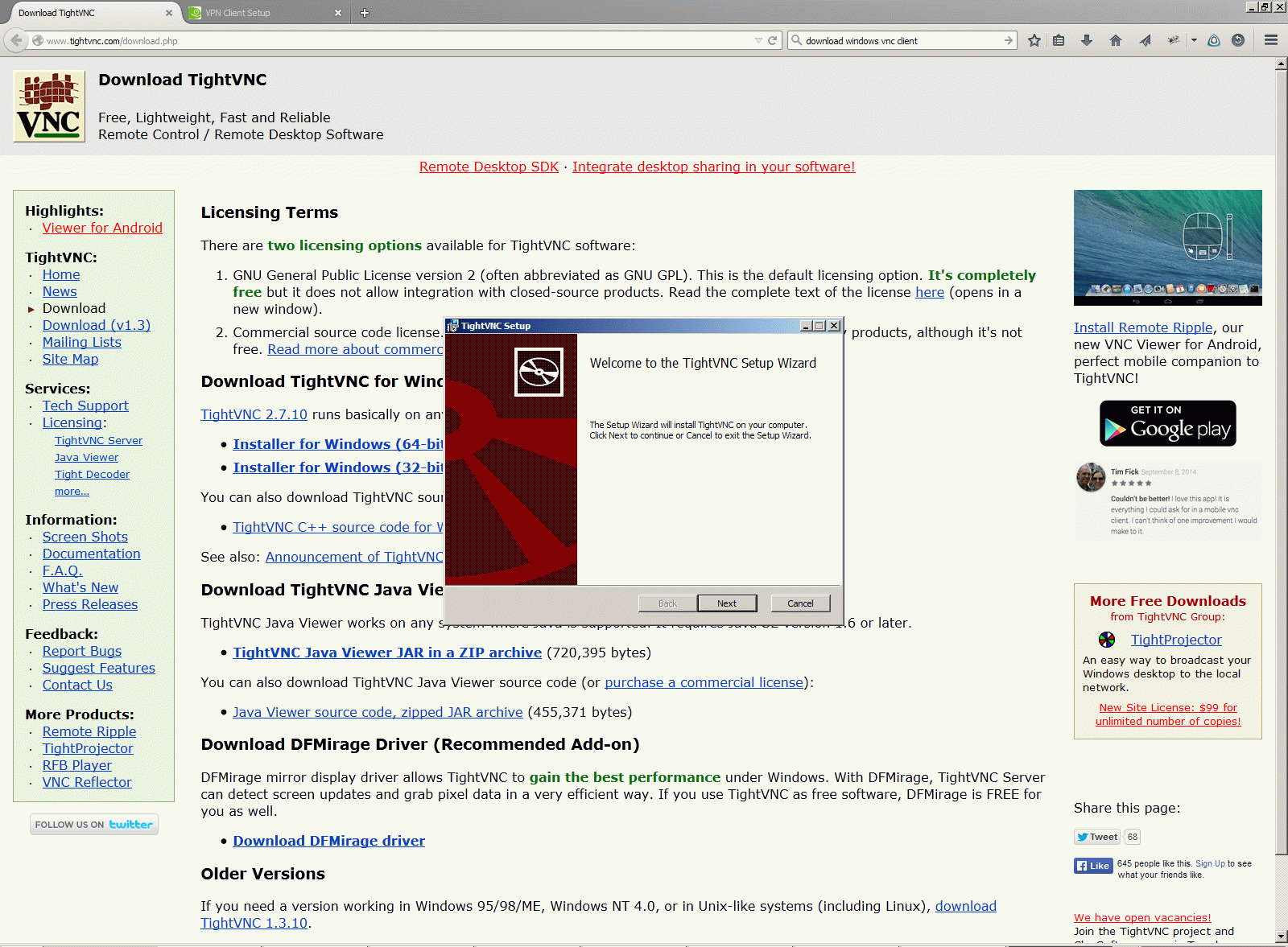
Task: Open the URL history dropdown arrow
Action: (758, 40)
